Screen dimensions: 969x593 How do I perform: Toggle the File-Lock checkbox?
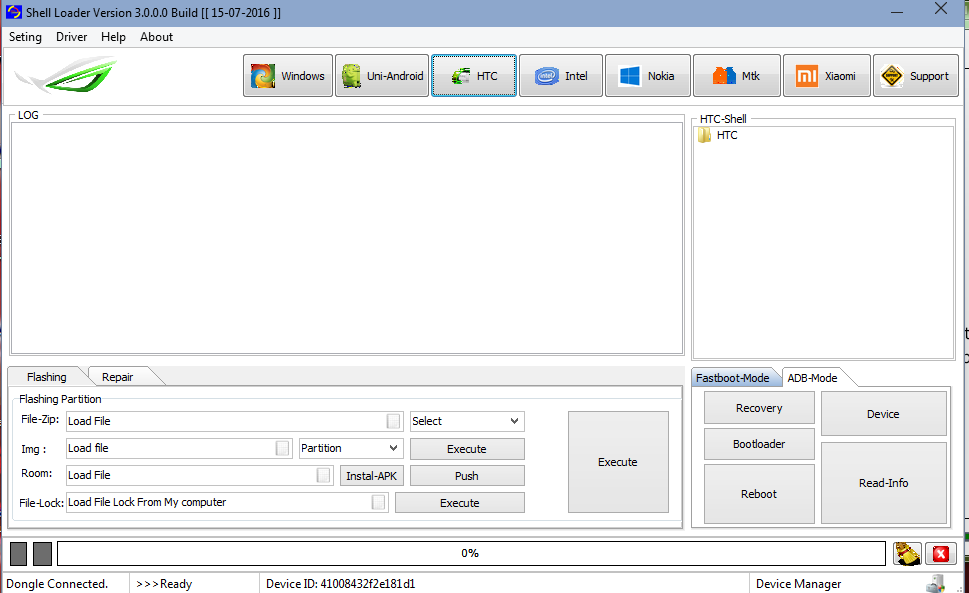pos(378,502)
